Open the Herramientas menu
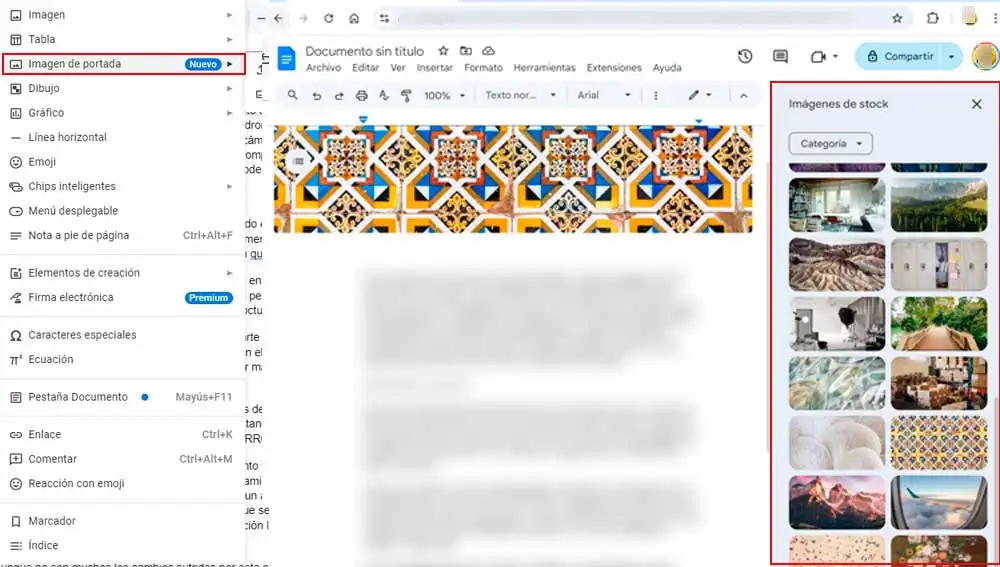Viewport: 1000px width, 567px height. [545, 68]
